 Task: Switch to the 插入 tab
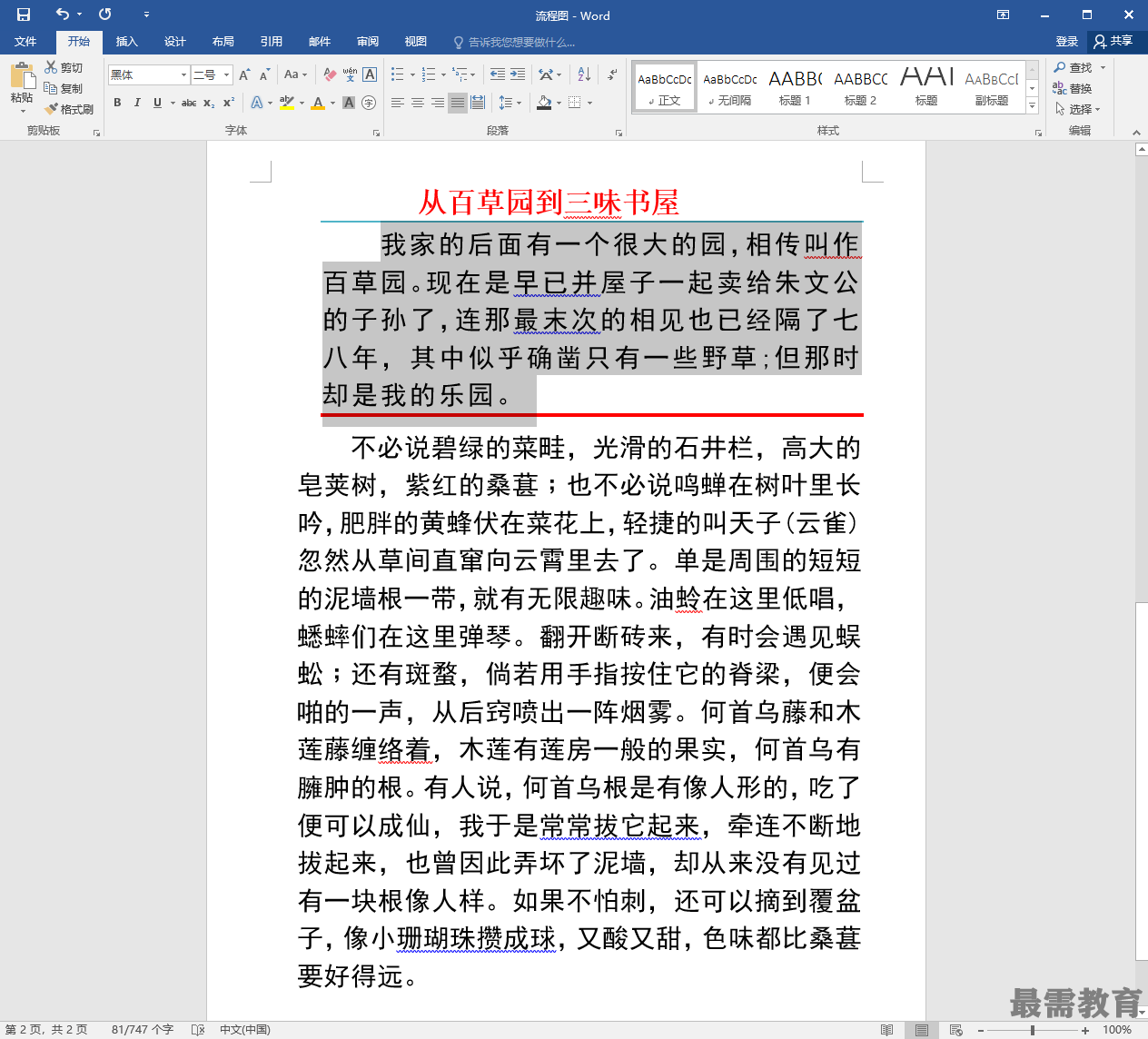point(126,42)
